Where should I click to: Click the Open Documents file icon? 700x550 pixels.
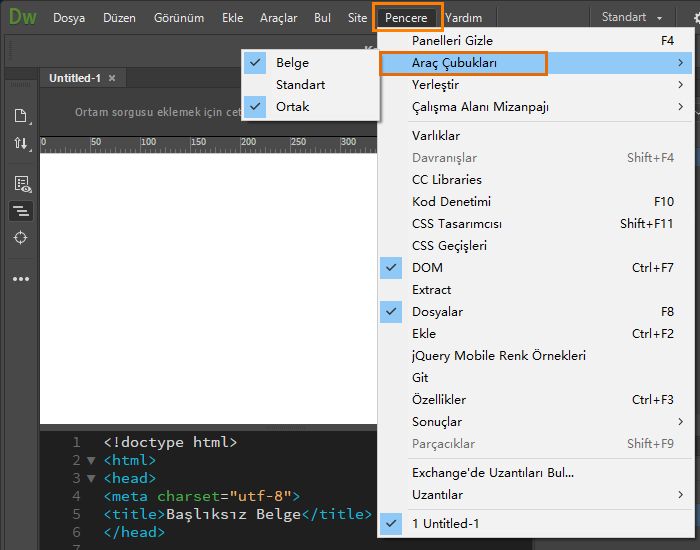[20, 115]
